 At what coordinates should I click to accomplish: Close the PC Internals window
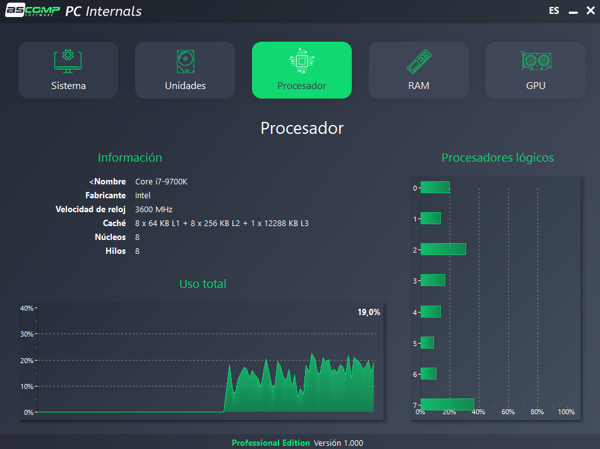click(590, 11)
